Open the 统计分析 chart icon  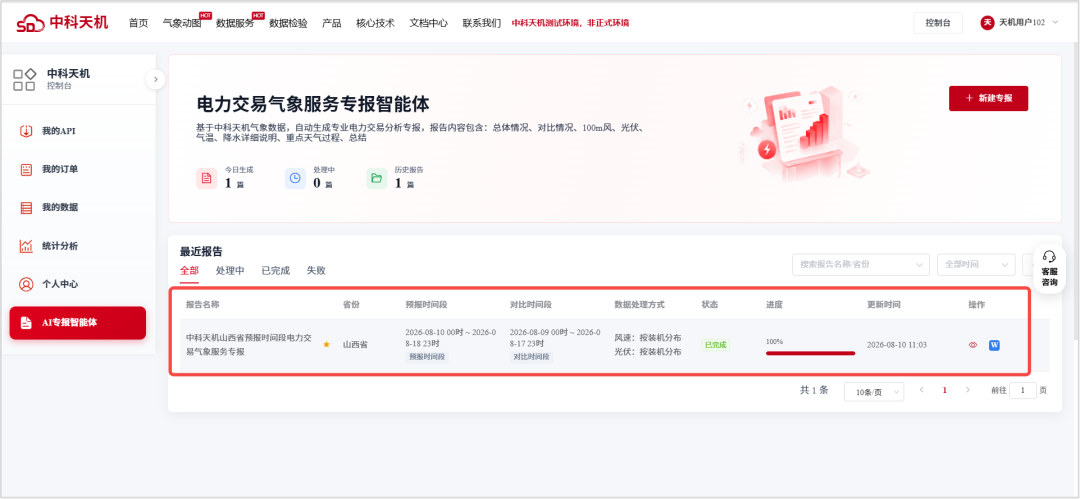26,246
